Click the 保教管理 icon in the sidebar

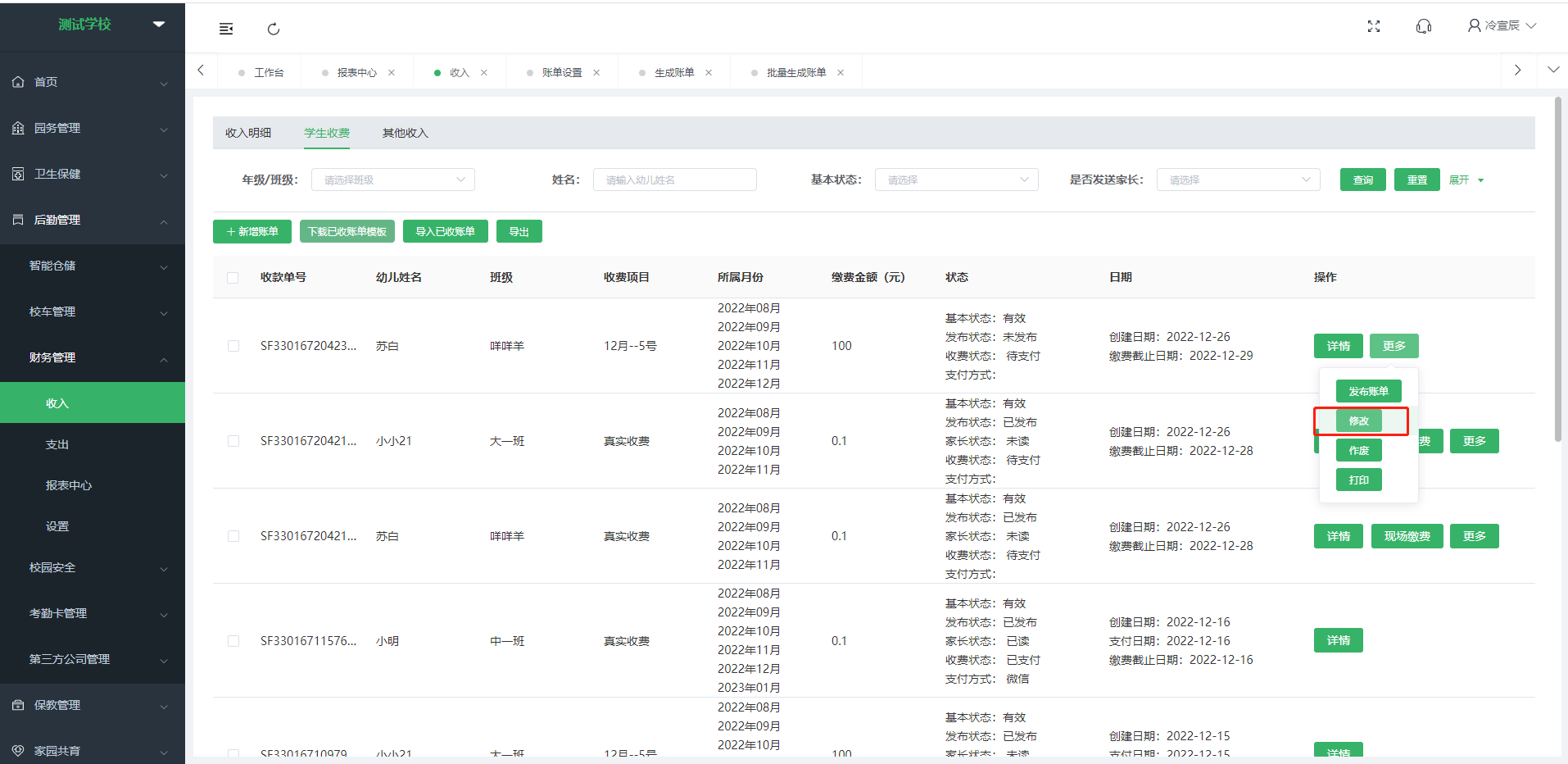click(x=18, y=705)
